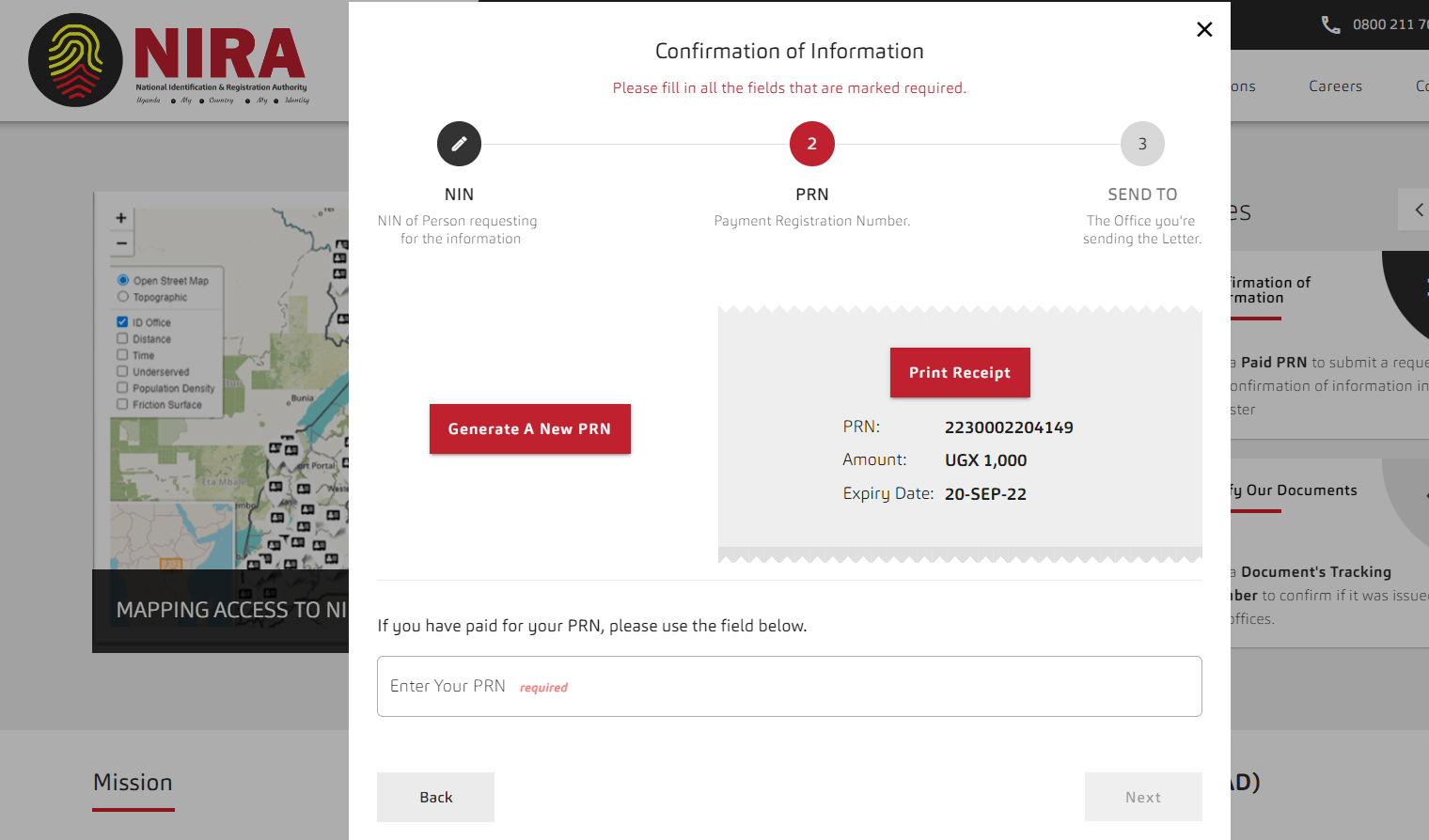Click the phone icon next to the hotline number
Image resolution: width=1429 pixels, height=840 pixels.
(1330, 24)
